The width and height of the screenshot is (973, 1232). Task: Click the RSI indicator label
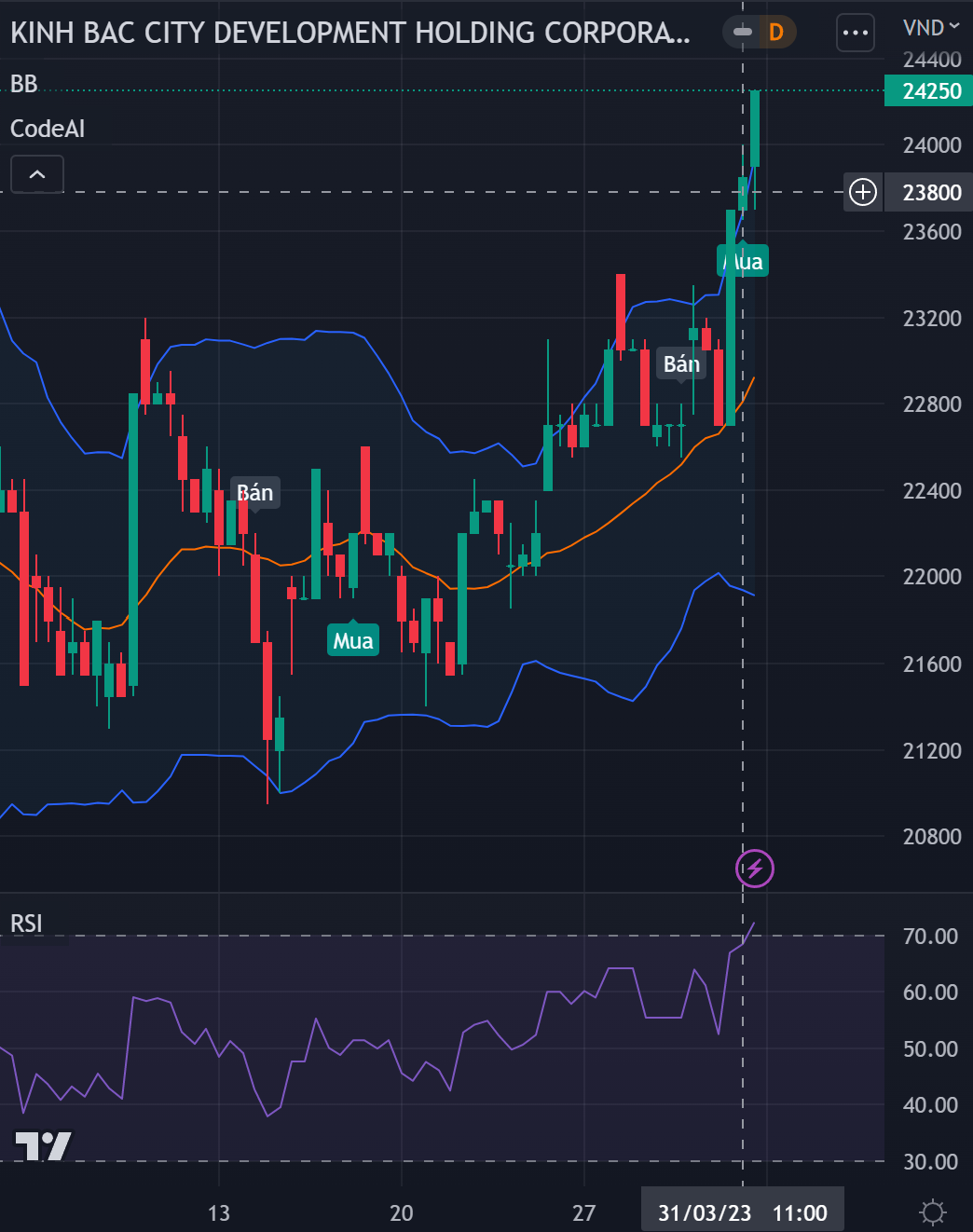[26, 924]
